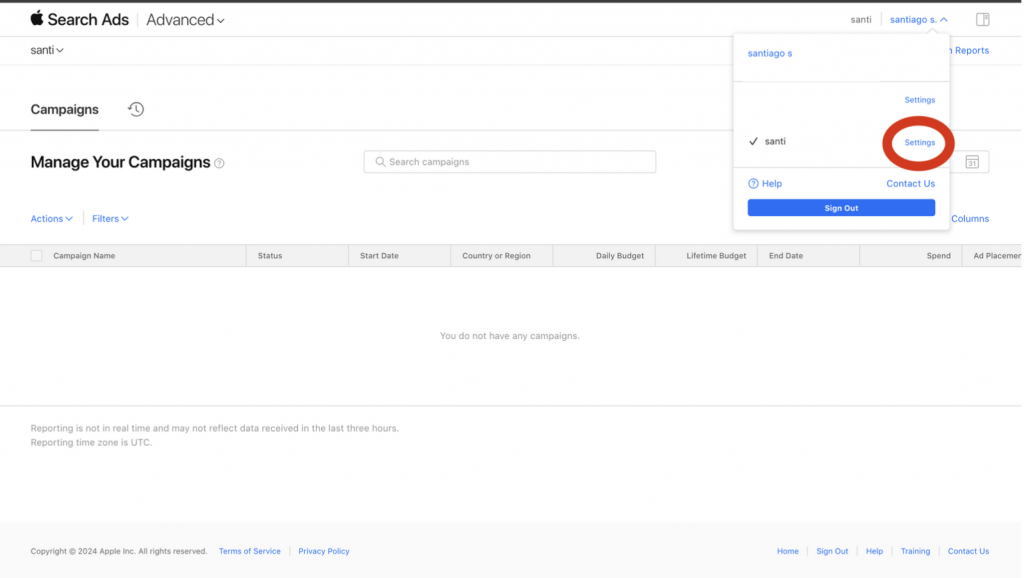This screenshot has width=1024, height=578.
Task: Click 'You do not have any campaigns' text
Action: (x=509, y=336)
